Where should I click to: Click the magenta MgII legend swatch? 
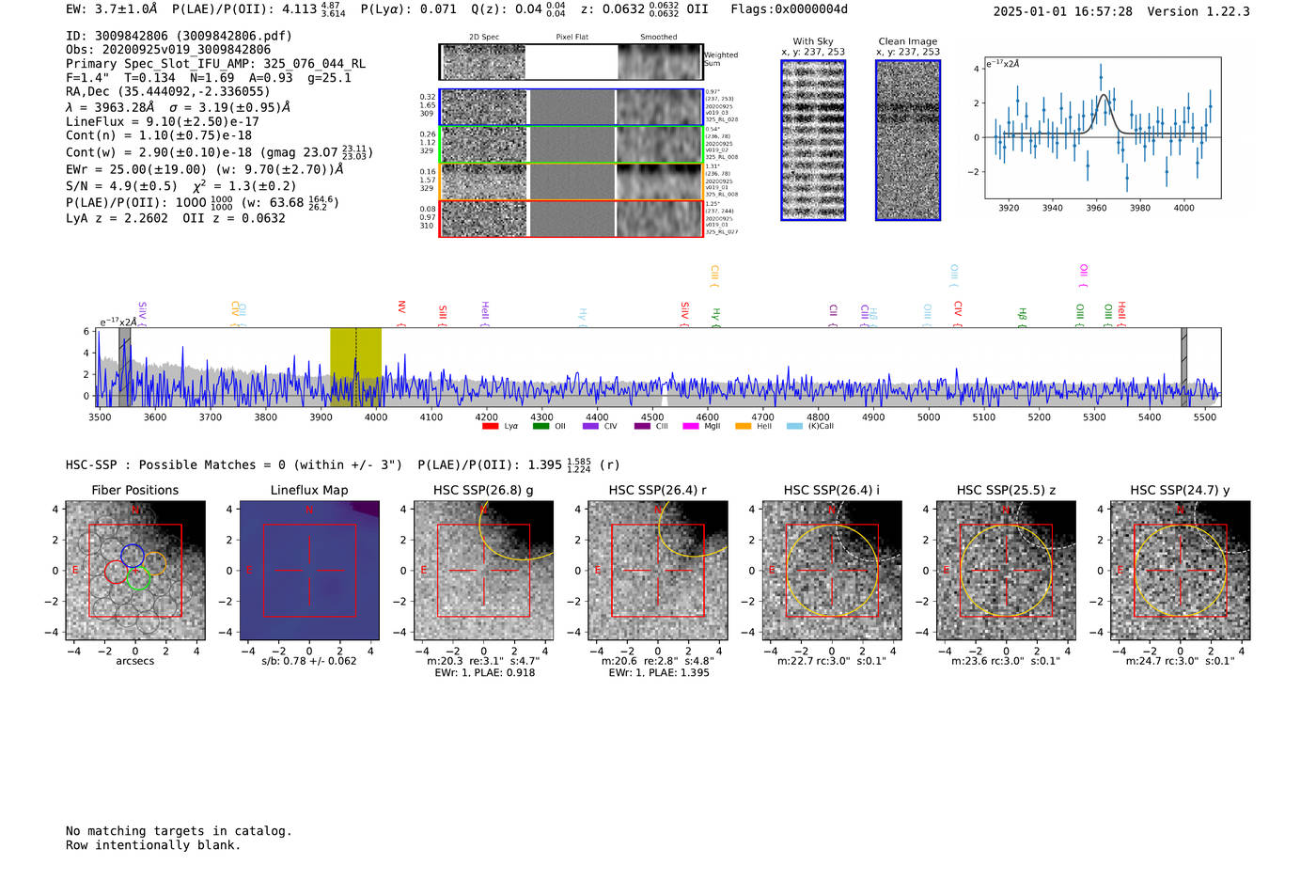coord(691,427)
